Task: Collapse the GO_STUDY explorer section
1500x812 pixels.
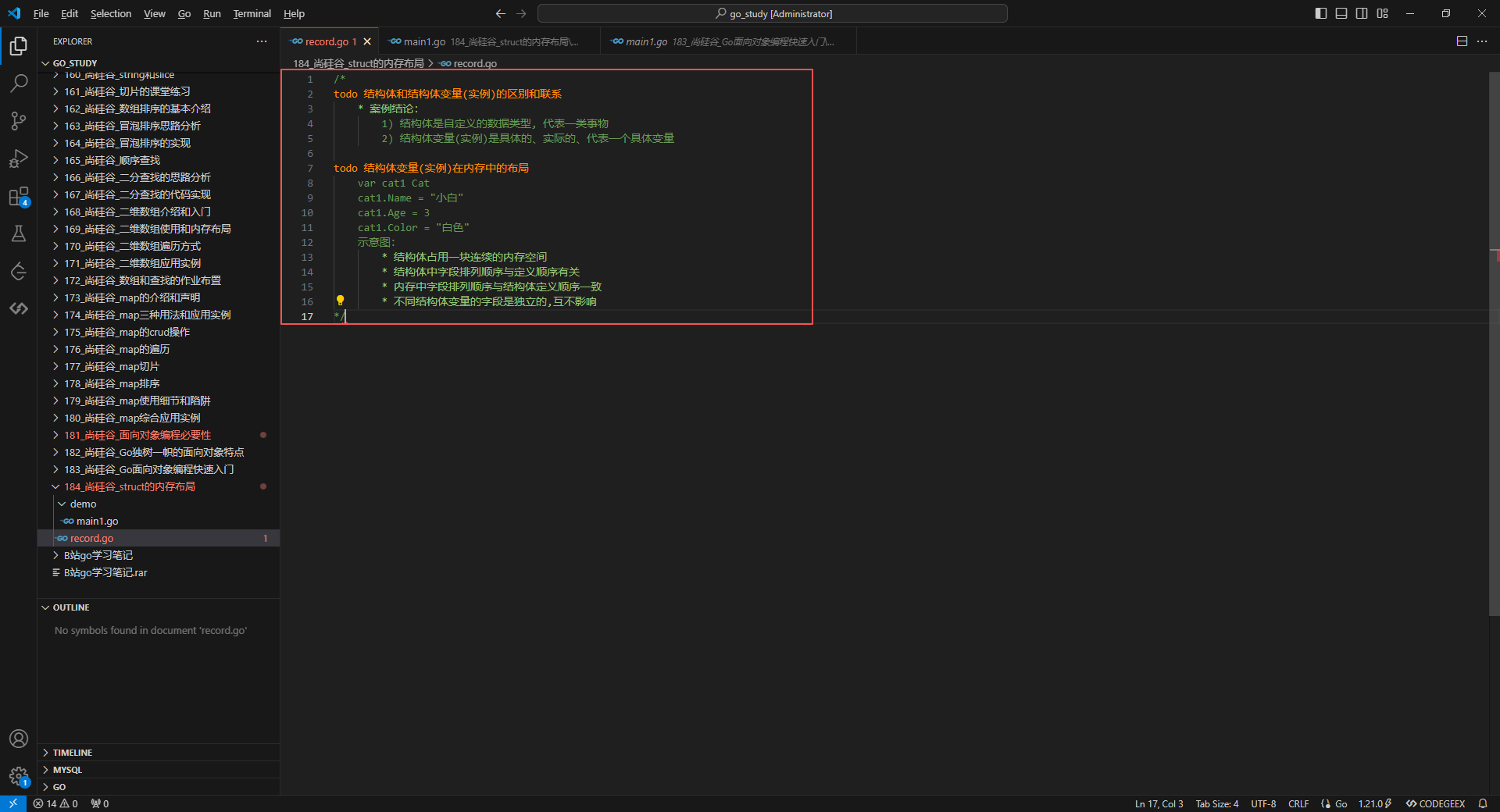Action: coord(159,63)
